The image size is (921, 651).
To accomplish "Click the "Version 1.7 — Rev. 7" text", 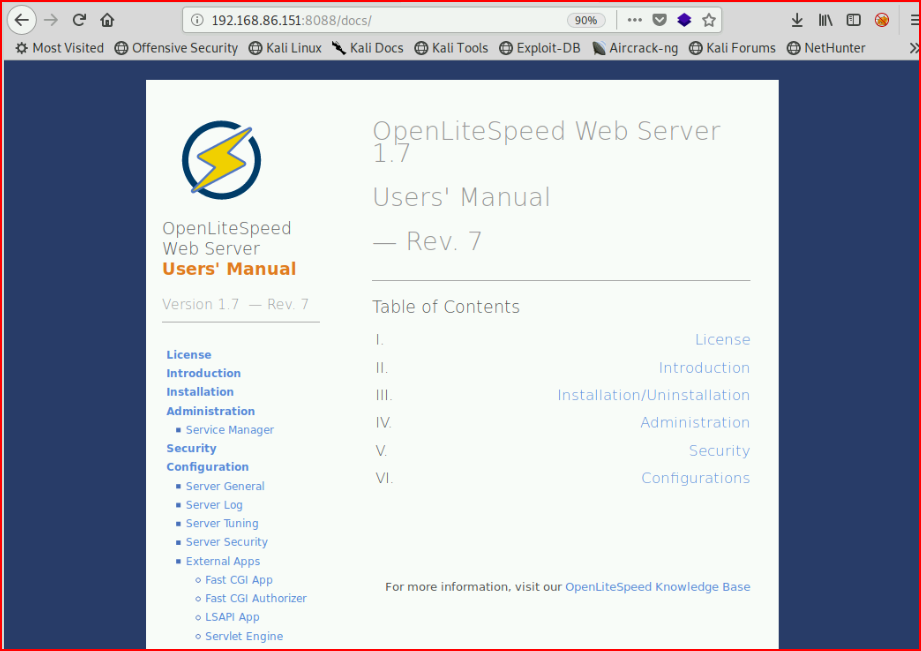I will pyautogui.click(x=235, y=304).
